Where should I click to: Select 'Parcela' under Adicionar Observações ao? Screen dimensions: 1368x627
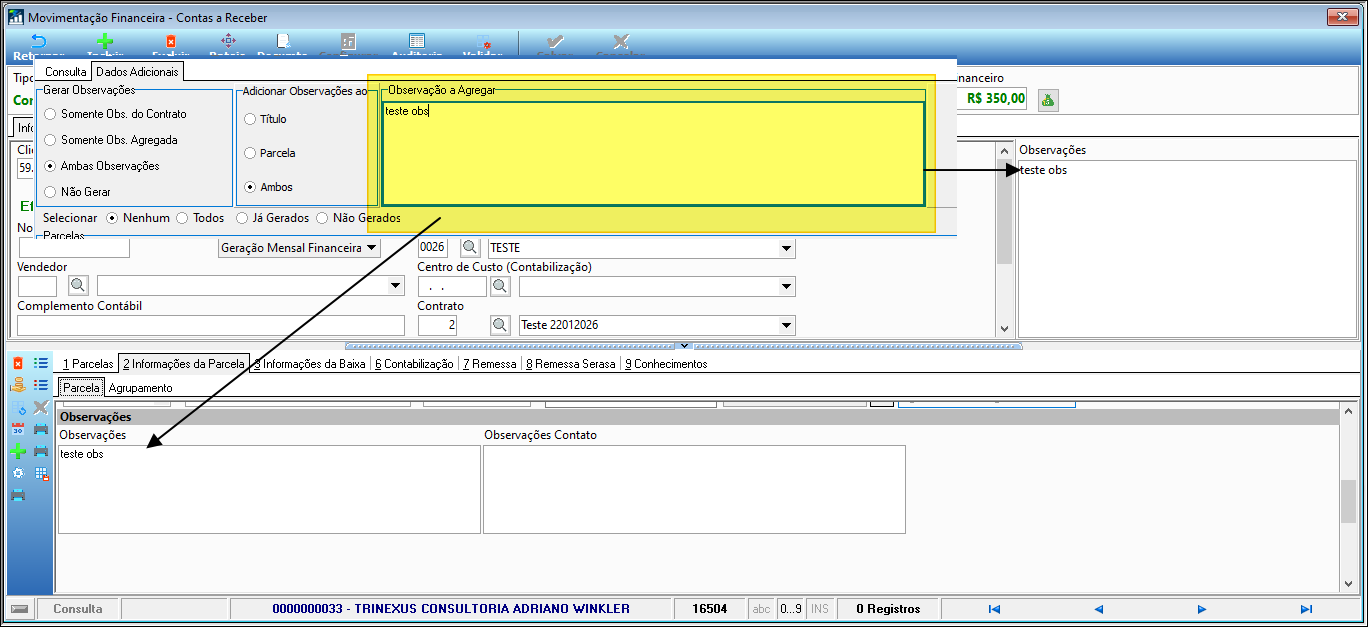250,153
